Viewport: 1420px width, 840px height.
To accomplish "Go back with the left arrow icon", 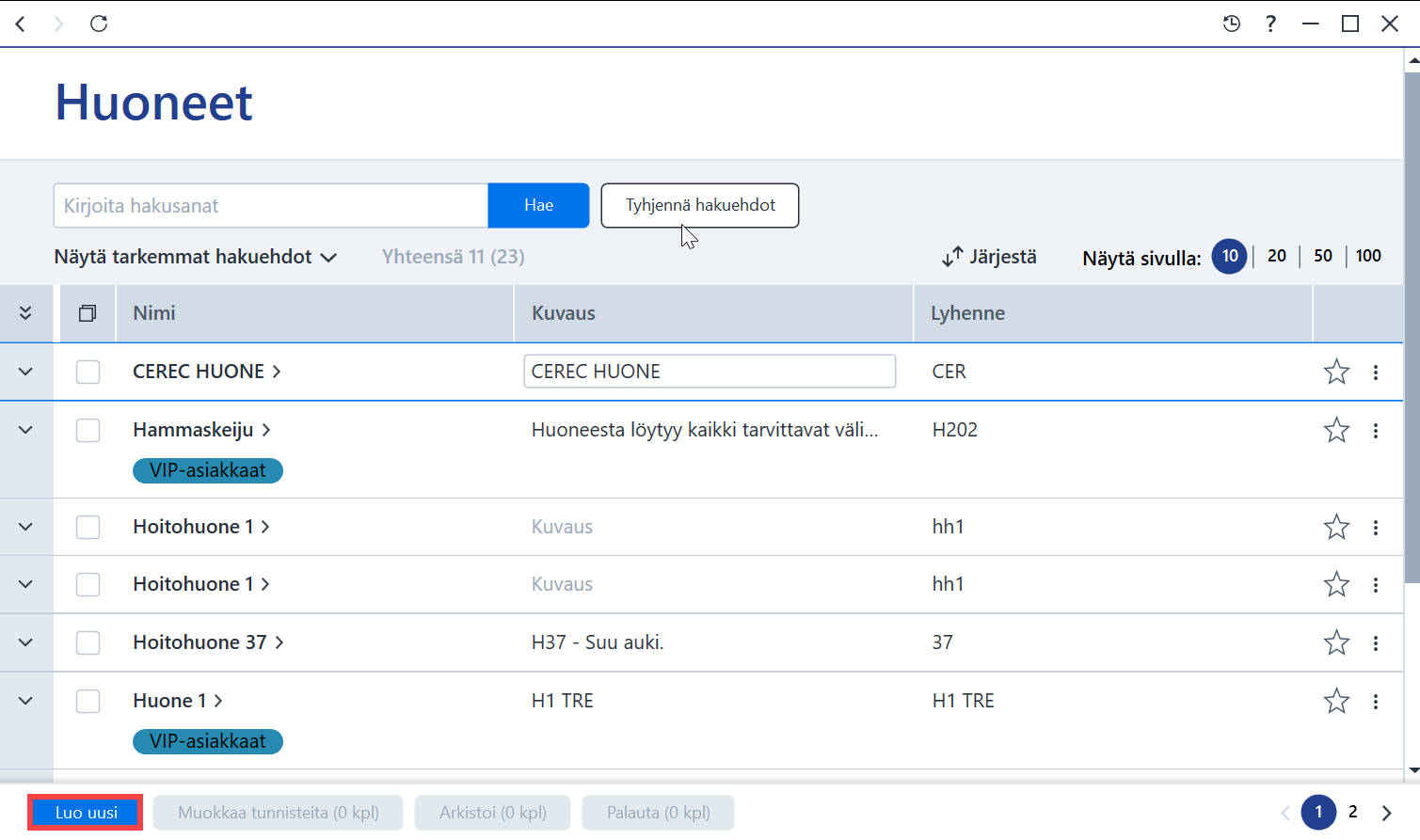I will click(21, 24).
